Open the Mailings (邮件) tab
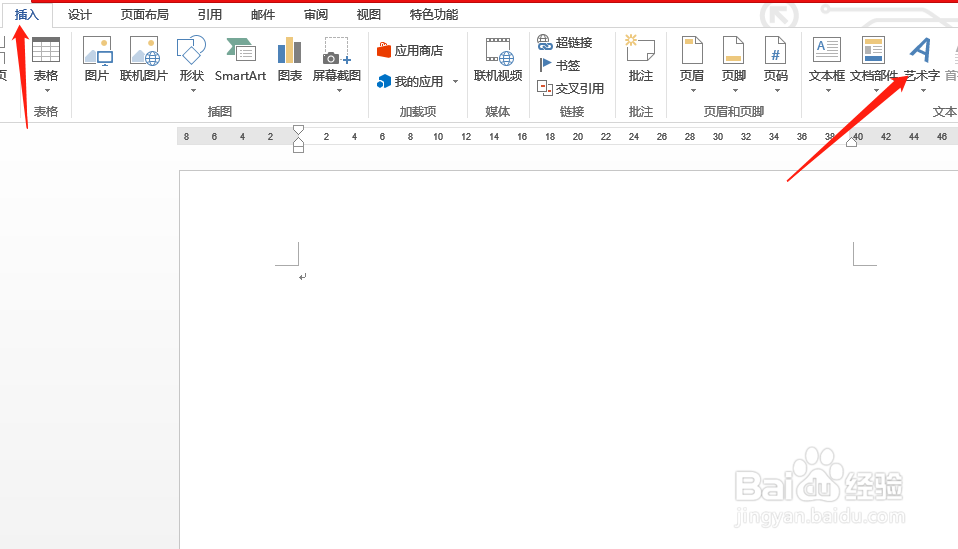The image size is (958, 549). 263,15
